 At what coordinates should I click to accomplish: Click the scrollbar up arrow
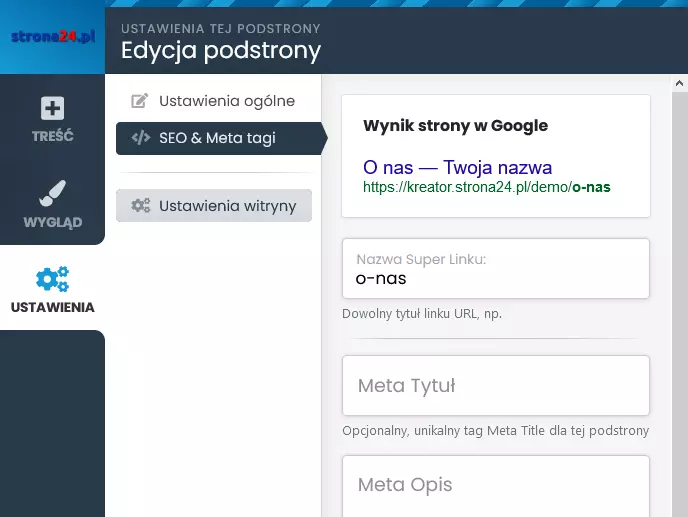click(x=679, y=83)
